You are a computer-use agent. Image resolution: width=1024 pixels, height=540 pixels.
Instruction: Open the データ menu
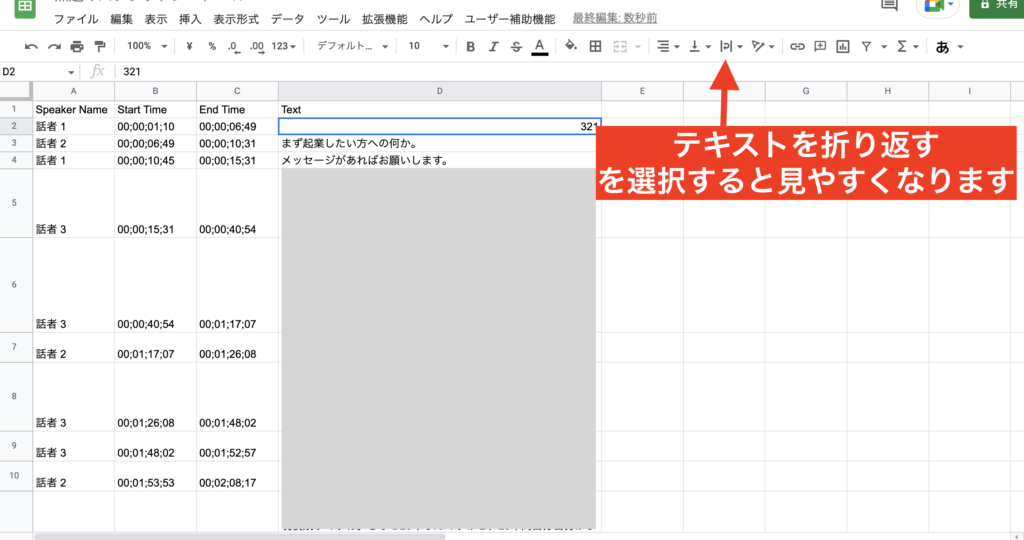tap(288, 19)
